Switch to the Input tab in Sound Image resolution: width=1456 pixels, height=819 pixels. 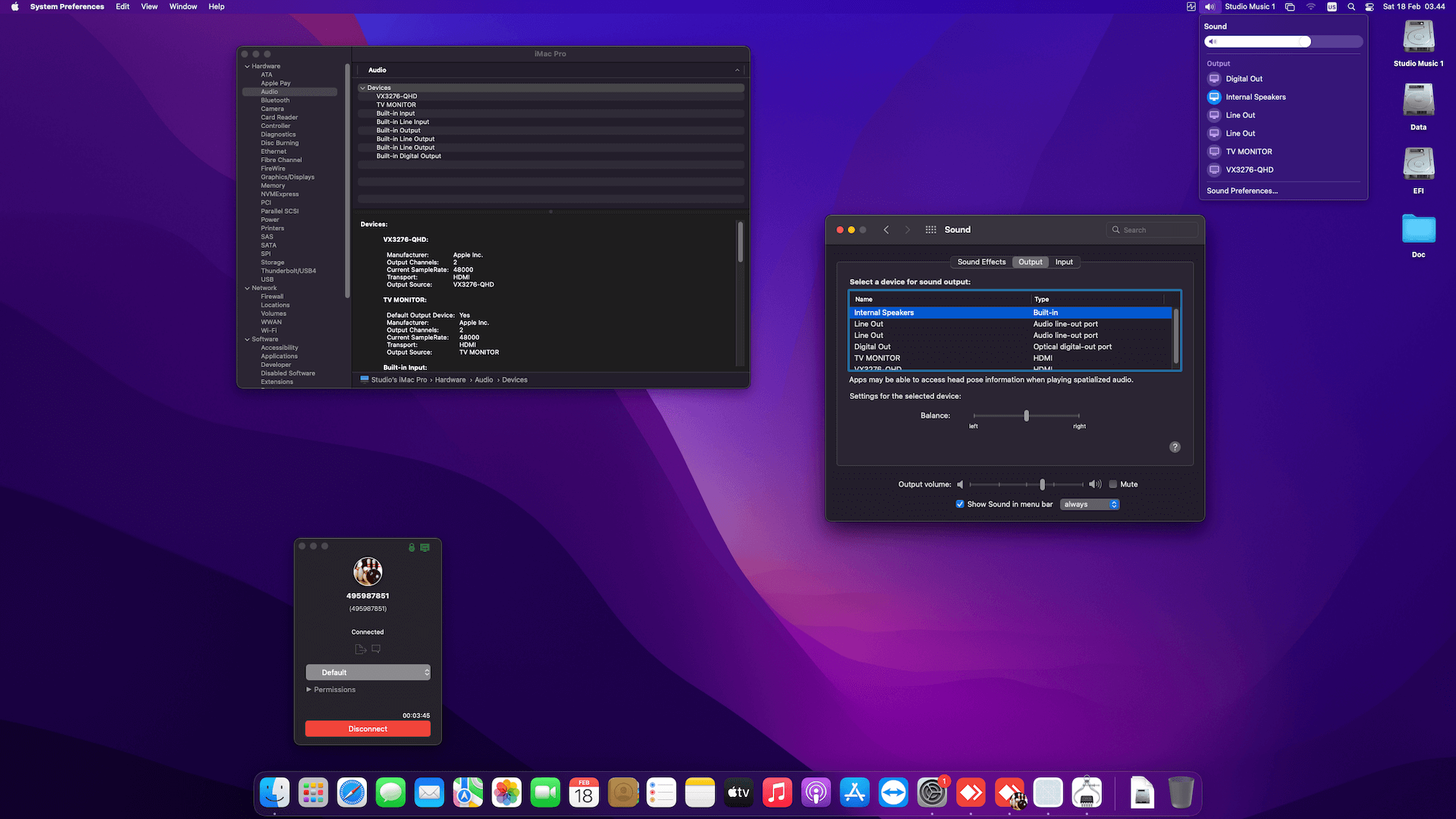[x=1064, y=262]
